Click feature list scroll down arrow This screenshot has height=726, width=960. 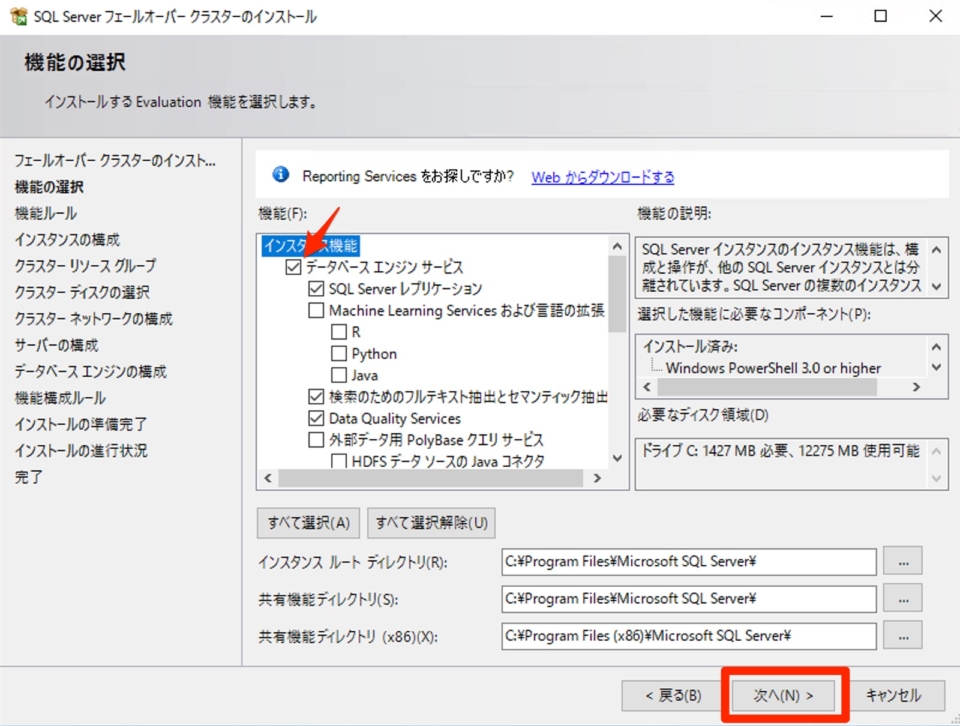pos(617,458)
